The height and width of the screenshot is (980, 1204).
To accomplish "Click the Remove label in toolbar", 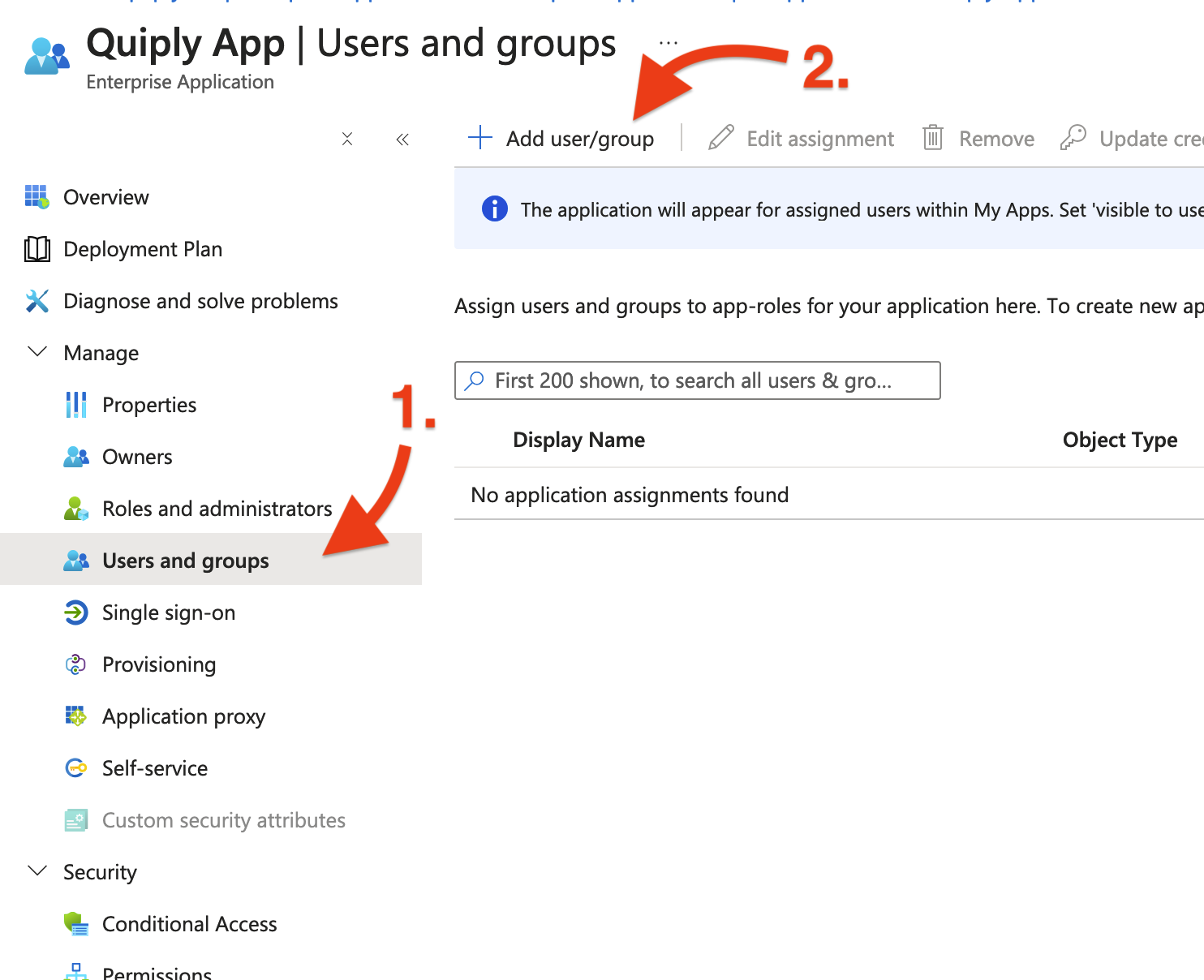I will tap(996, 139).
